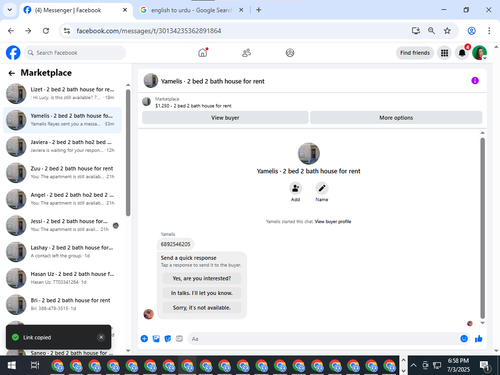The height and width of the screenshot is (375, 500).
Task: Open the Home feed icon
Action: tap(203, 53)
